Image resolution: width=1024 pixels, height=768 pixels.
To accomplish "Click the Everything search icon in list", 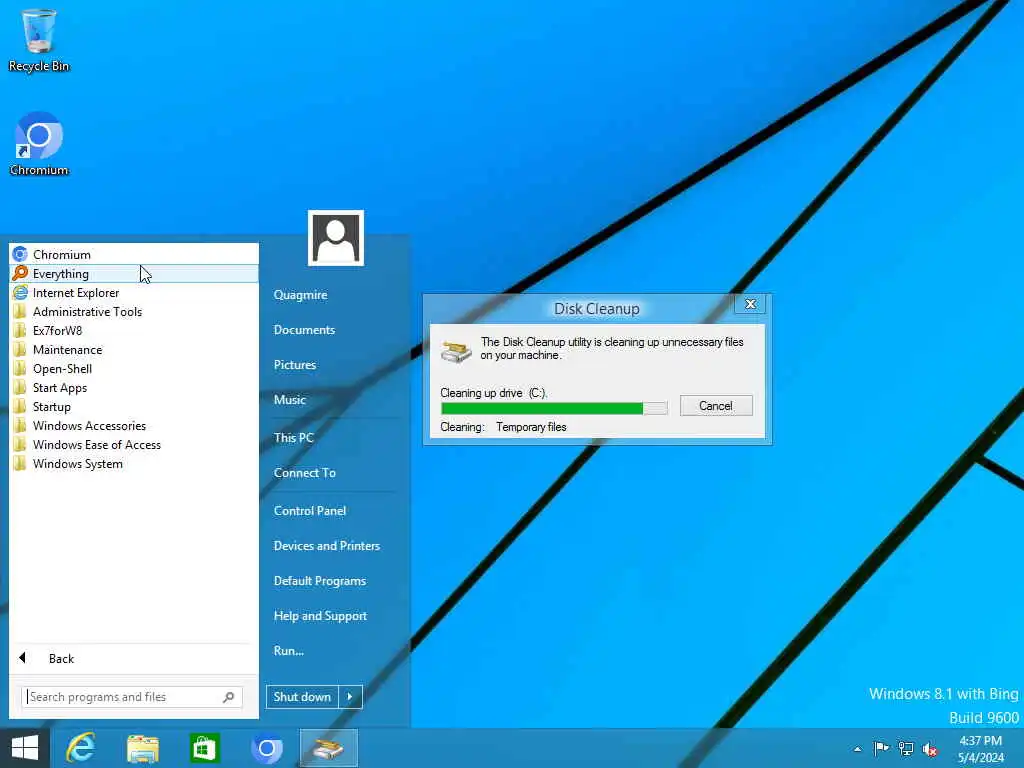I will [x=20, y=273].
